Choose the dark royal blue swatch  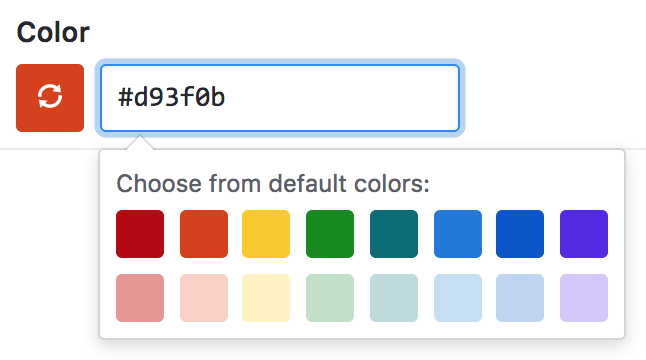(520, 234)
